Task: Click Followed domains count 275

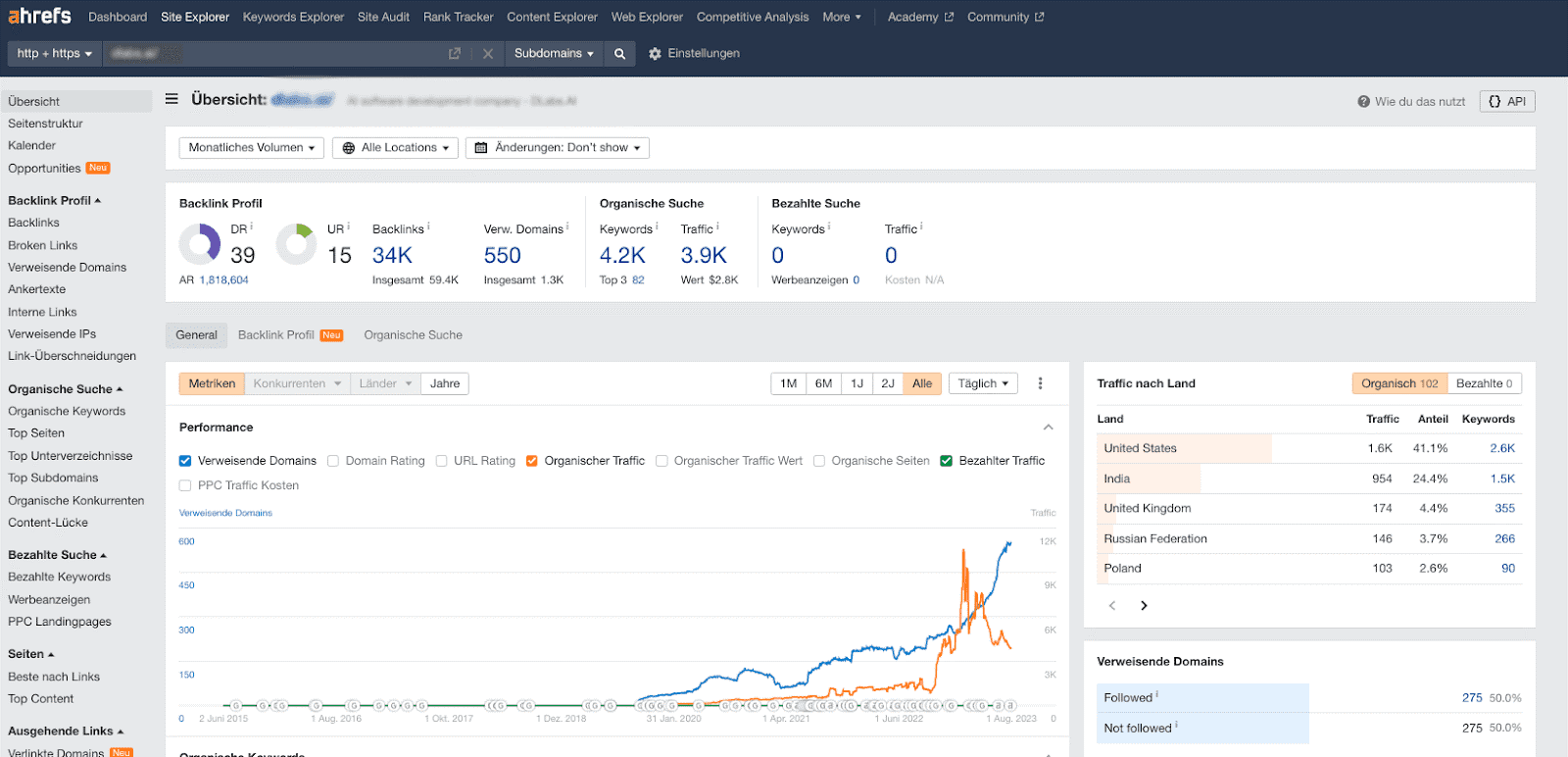Action: click(x=1472, y=698)
